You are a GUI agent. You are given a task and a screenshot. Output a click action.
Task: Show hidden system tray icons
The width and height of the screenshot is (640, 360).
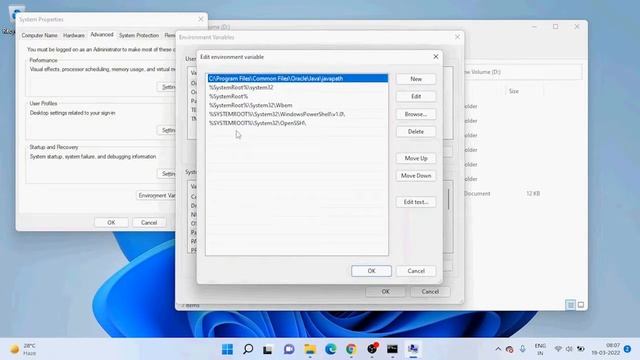(498, 349)
